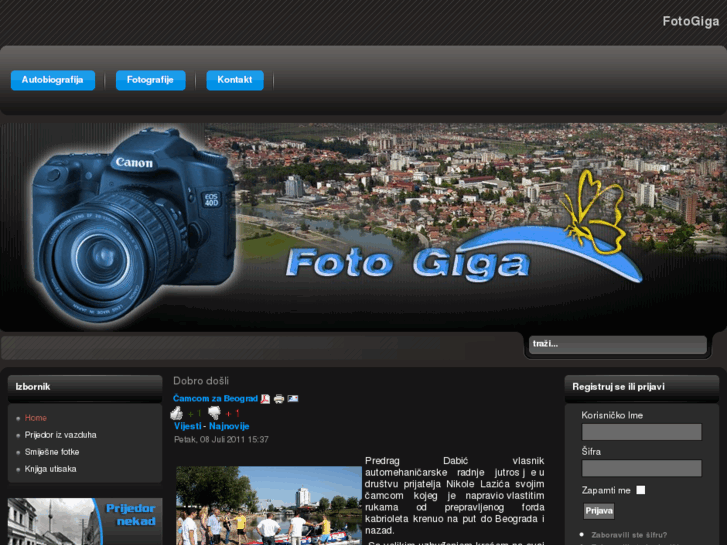Click the print icon beside article title
727x545 pixels.
pyautogui.click(x=279, y=399)
